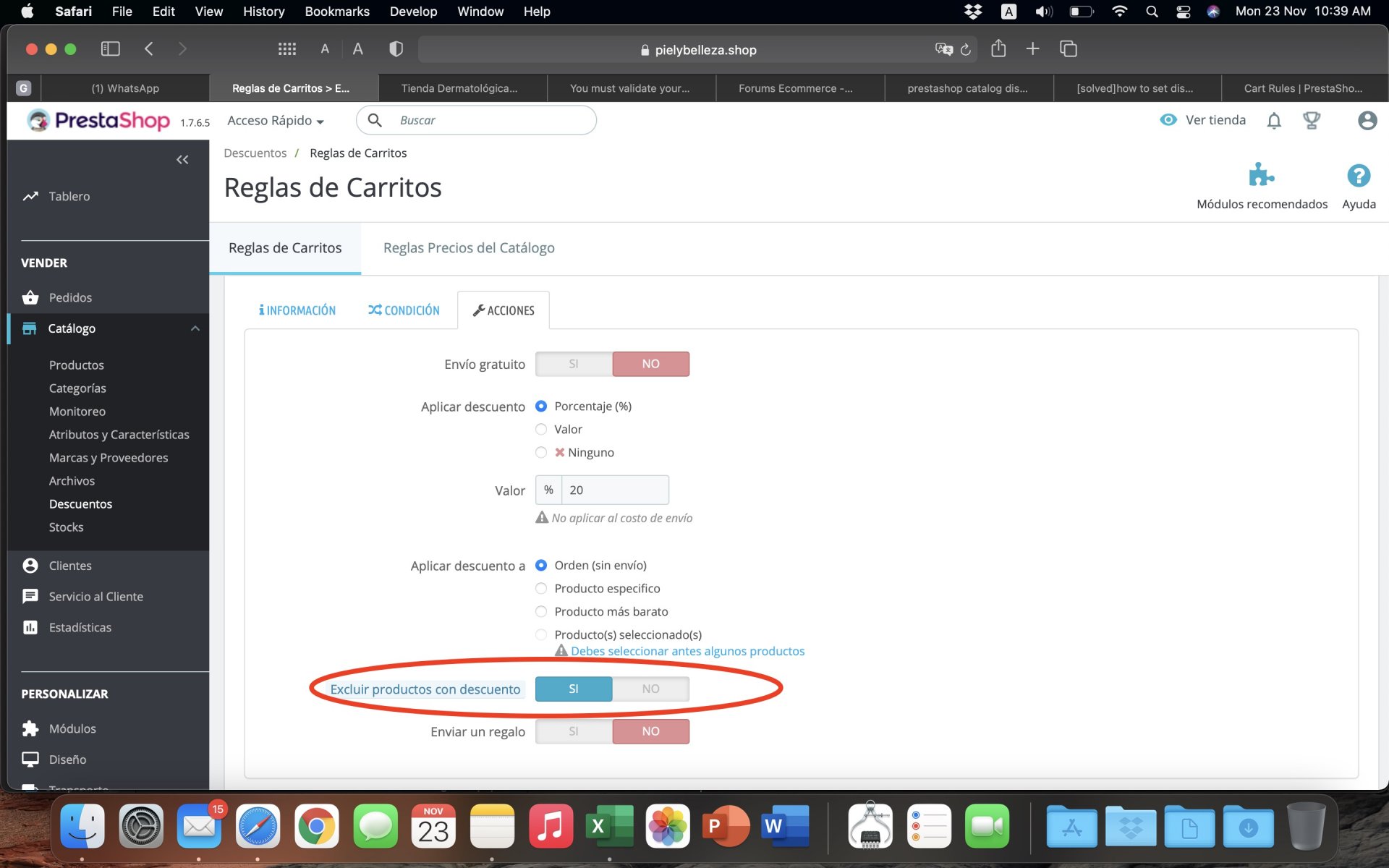This screenshot has width=1389, height=868.
Task: Expand the Clientes sidebar section
Action: 70,566
